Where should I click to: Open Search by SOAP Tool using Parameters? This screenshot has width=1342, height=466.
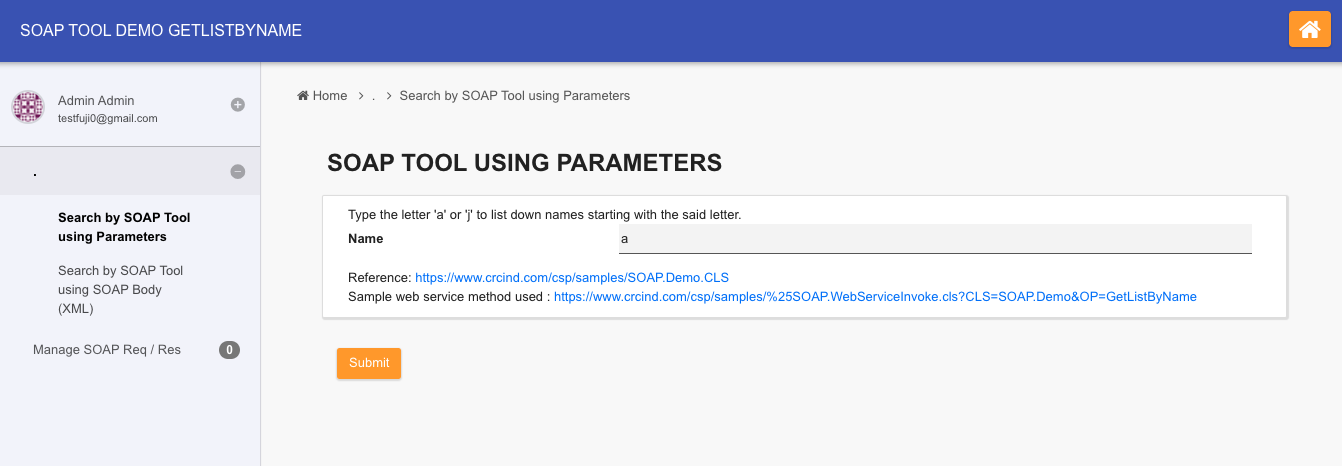[124, 227]
